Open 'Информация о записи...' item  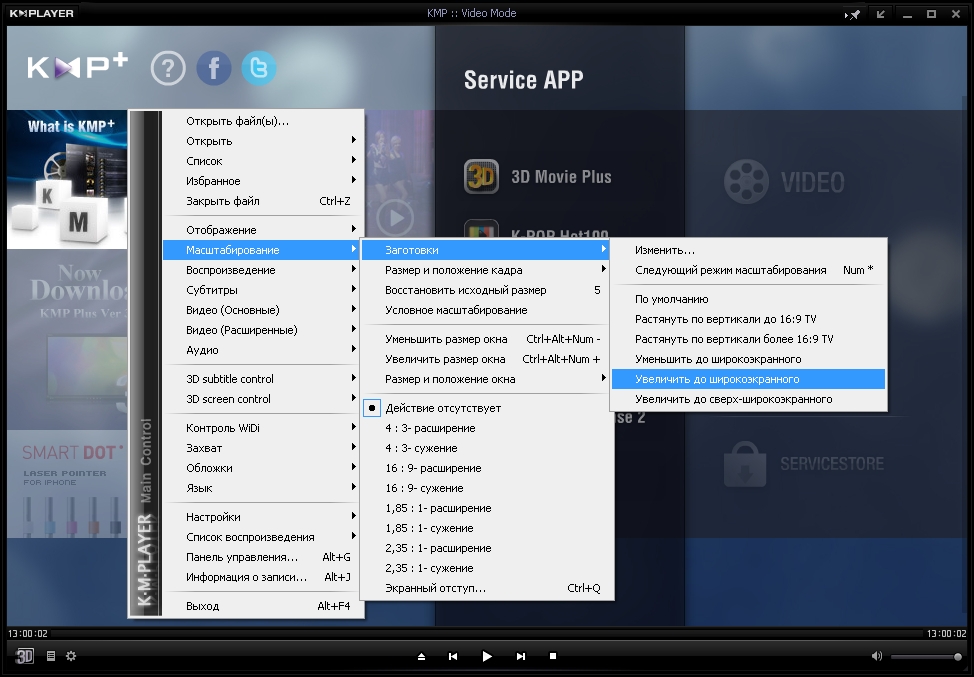coord(262,576)
